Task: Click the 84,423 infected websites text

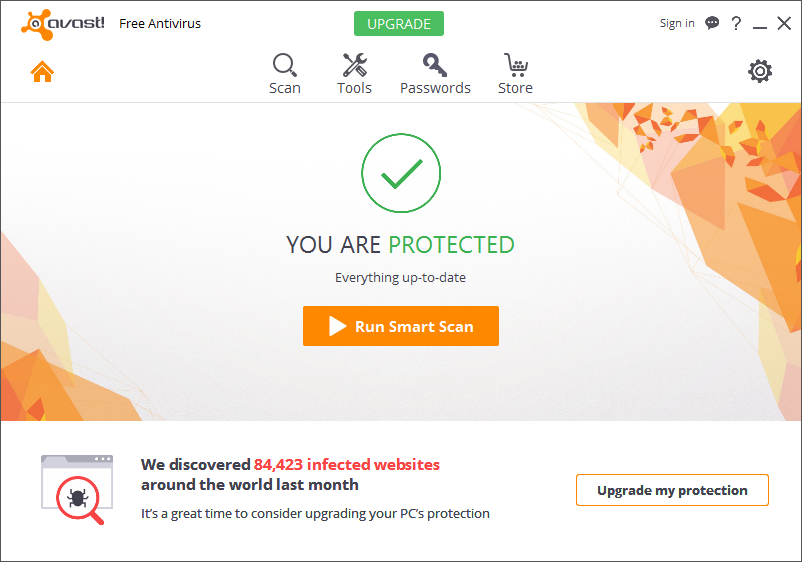Action: coord(347,464)
